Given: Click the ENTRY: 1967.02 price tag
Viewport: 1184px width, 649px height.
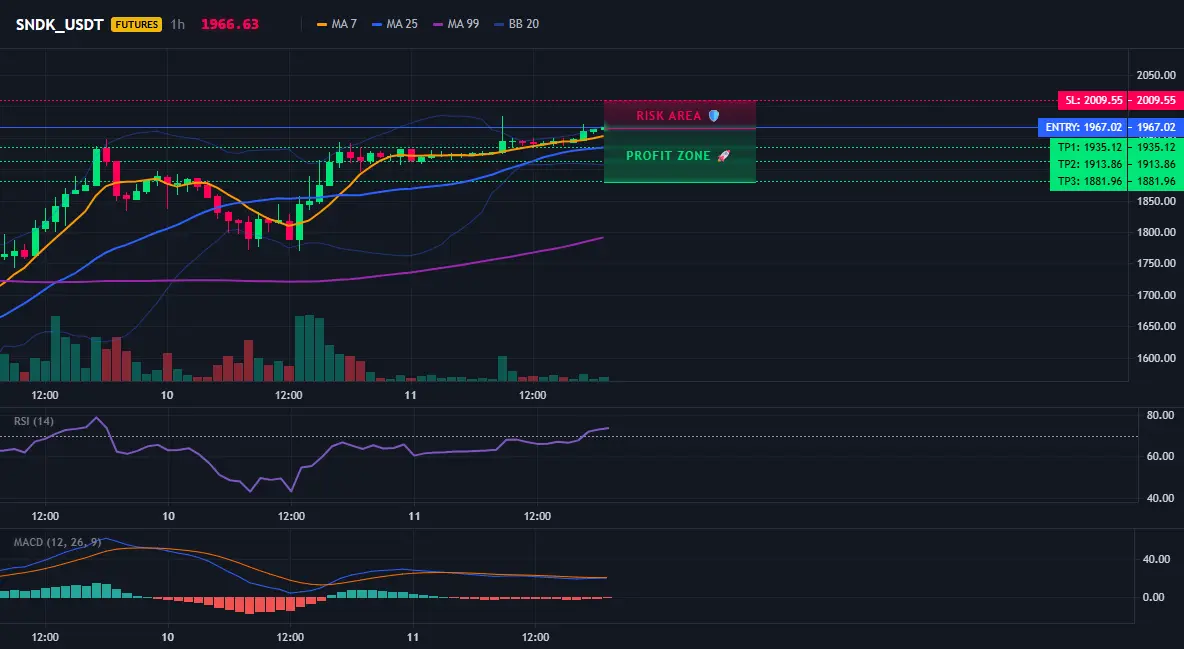Looking at the screenshot, I should (x=1082, y=127).
